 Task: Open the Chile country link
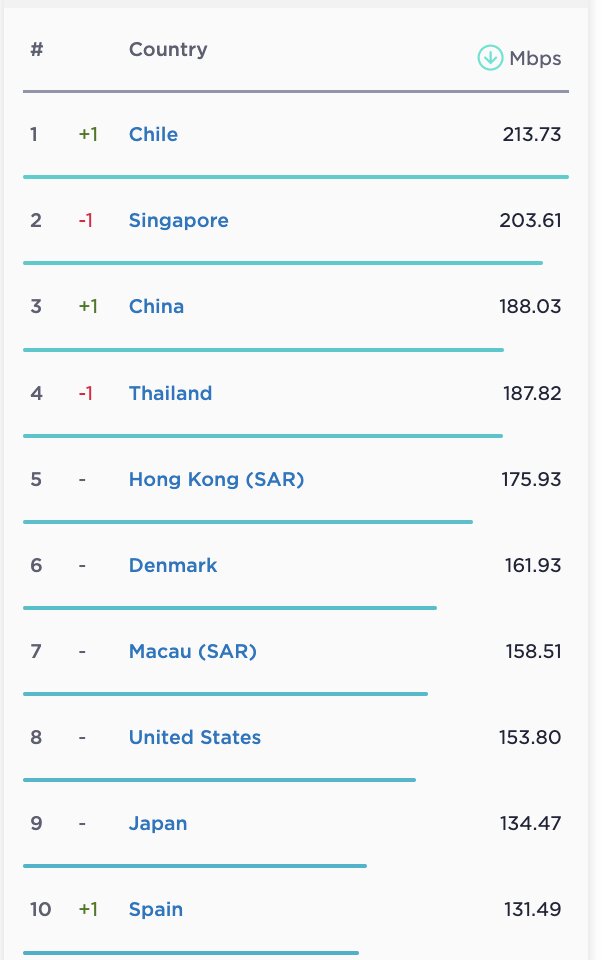click(x=153, y=134)
